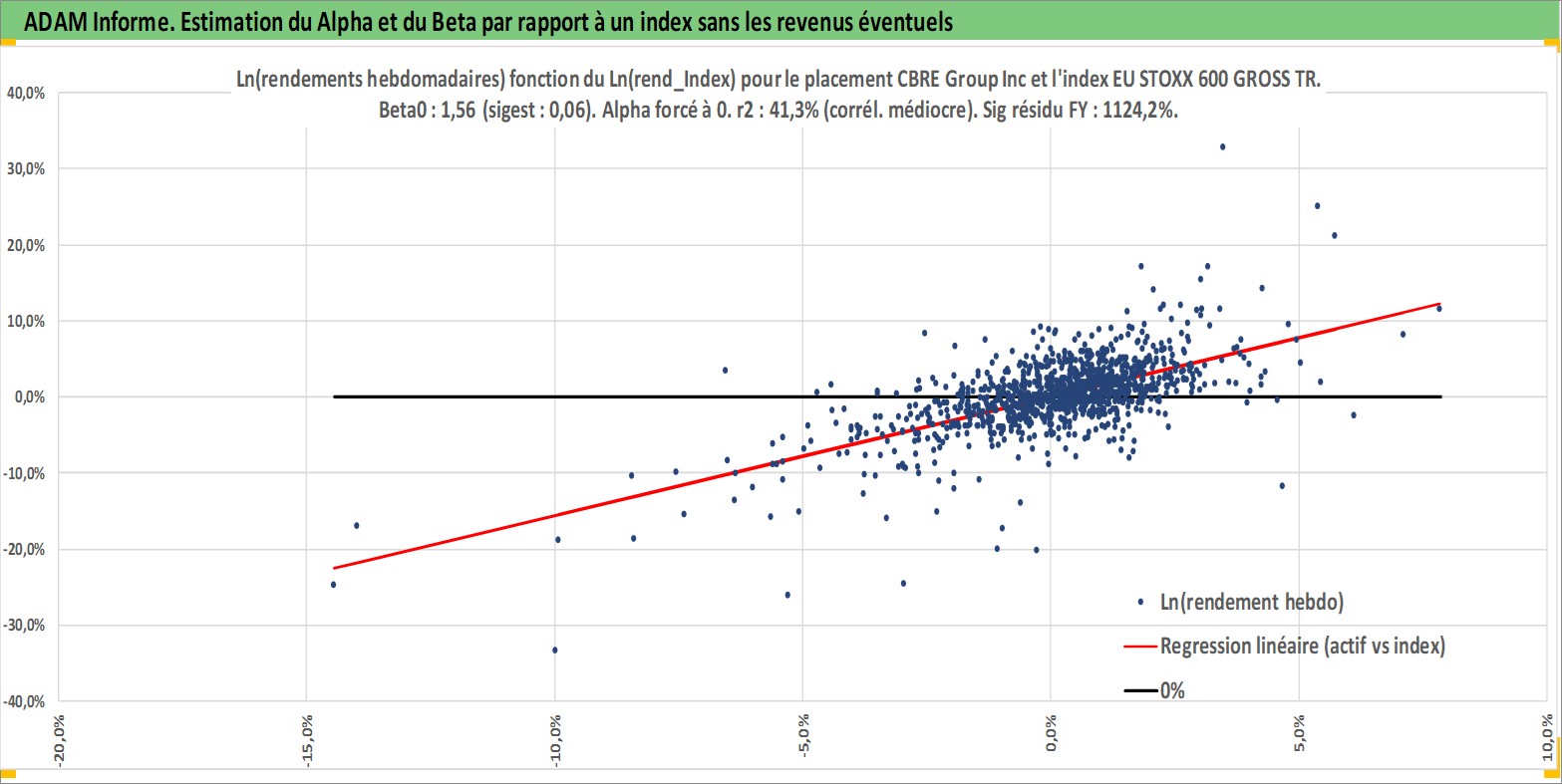Click the 0,0% label on the vertical axis
Image resolution: width=1562 pixels, height=784 pixels.
point(29,396)
